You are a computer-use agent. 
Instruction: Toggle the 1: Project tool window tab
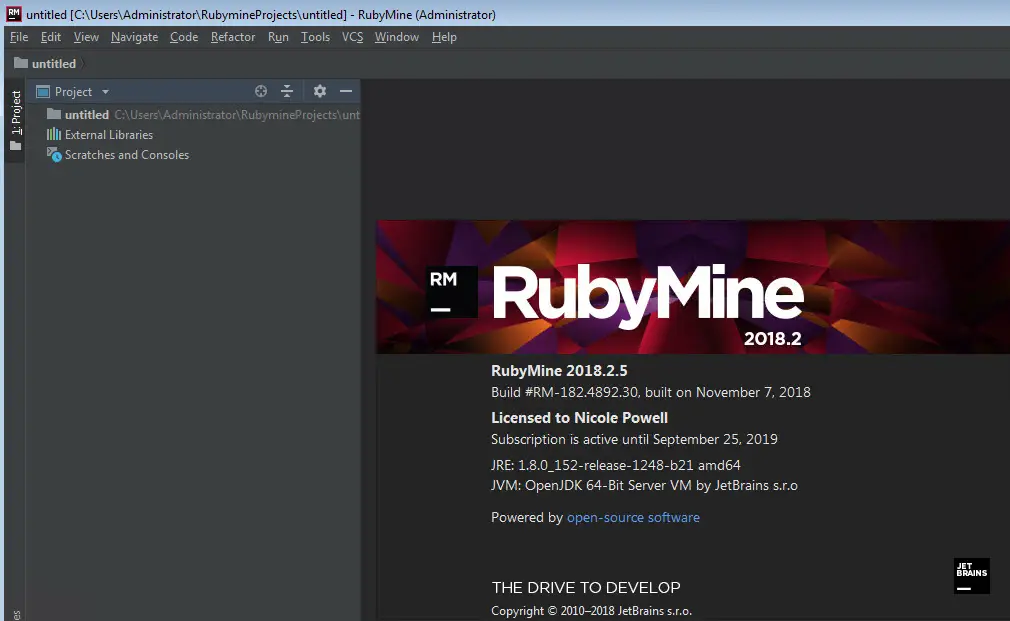coord(15,120)
